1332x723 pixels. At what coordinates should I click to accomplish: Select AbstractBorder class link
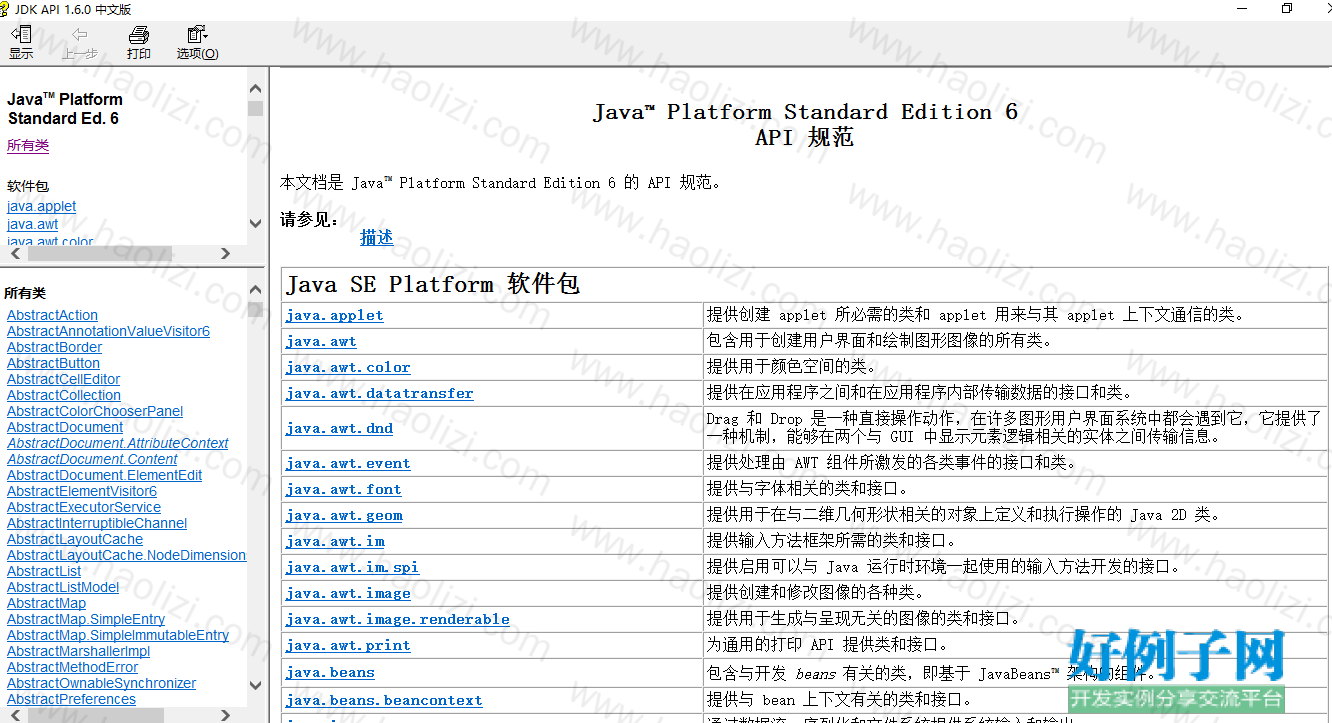coord(54,347)
